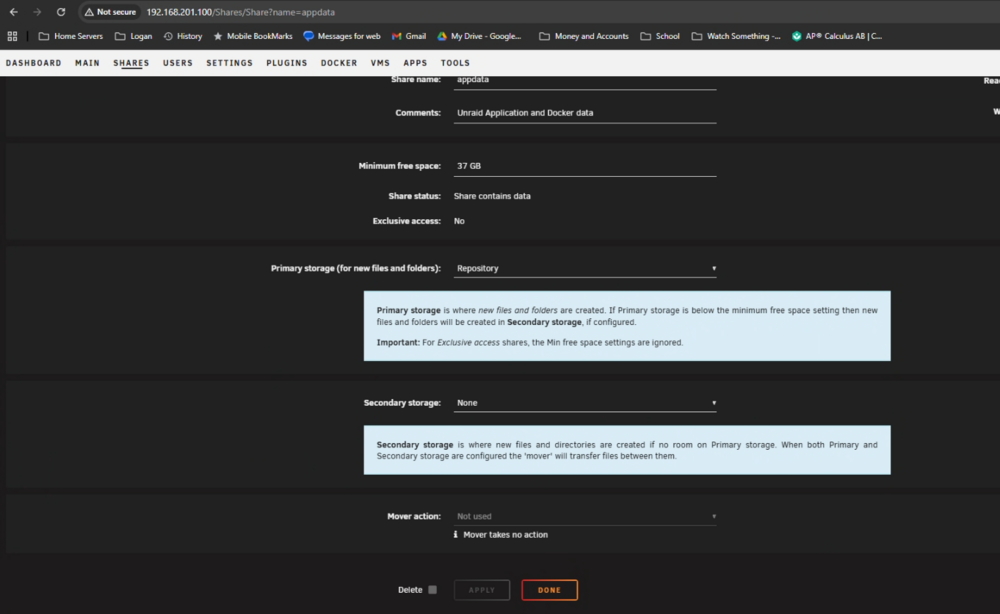Open the History bookmark
This screenshot has width=1000, height=614.
coord(183,36)
